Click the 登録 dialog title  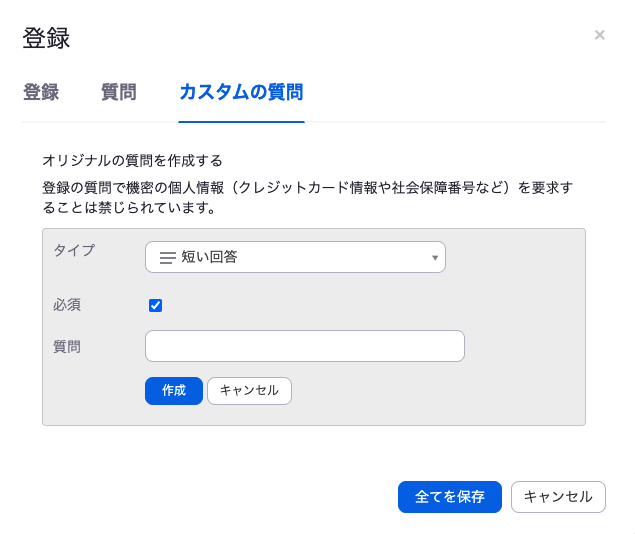46,38
